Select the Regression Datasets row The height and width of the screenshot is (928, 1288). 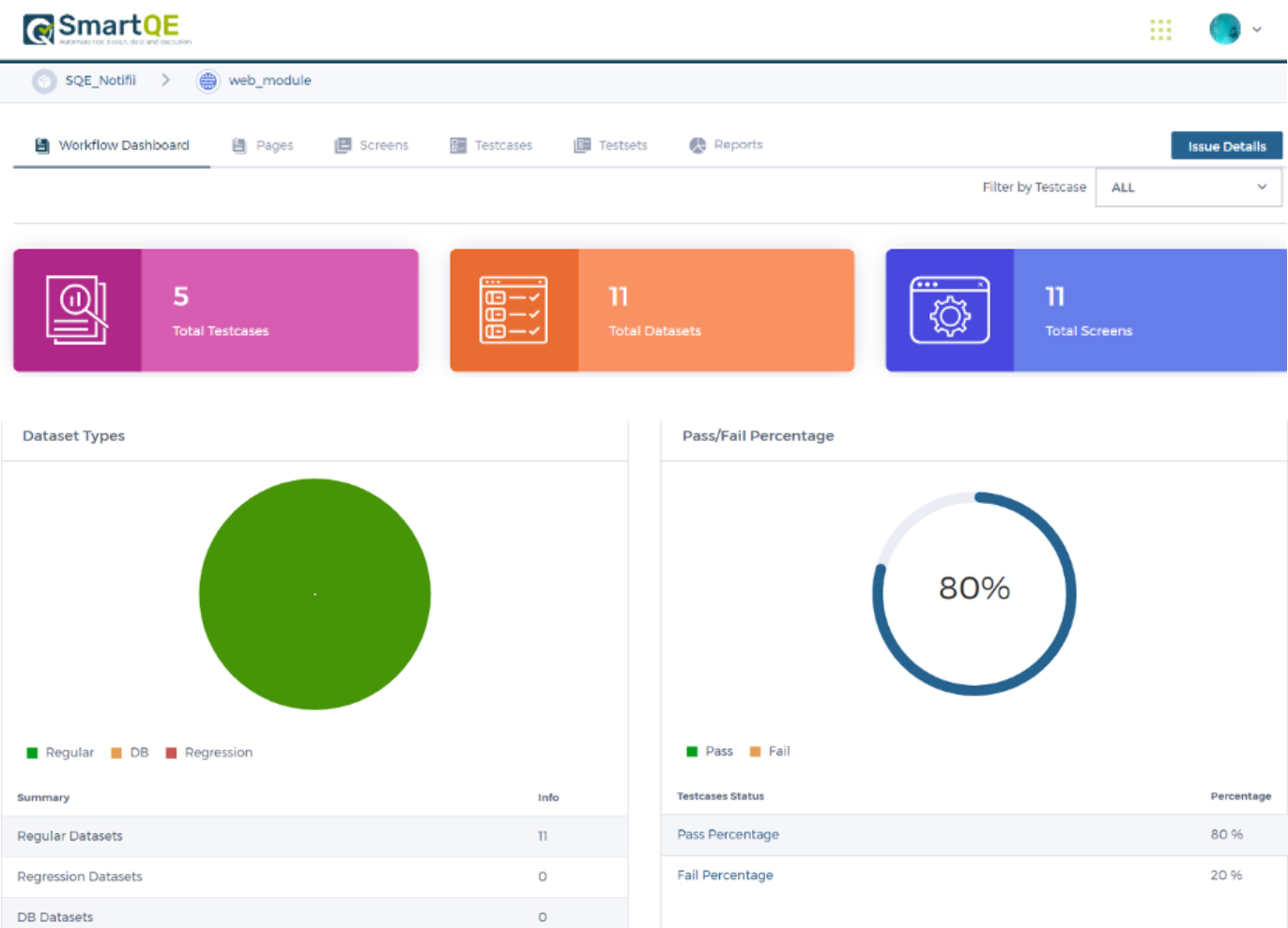point(314,876)
